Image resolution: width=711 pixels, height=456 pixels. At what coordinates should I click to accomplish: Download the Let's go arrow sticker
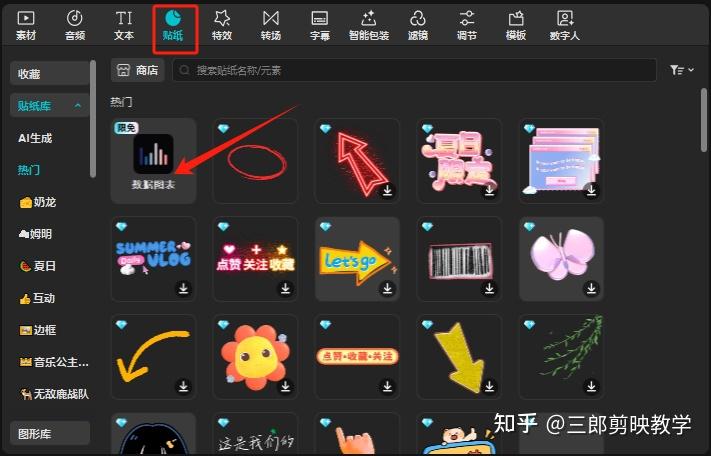387,288
